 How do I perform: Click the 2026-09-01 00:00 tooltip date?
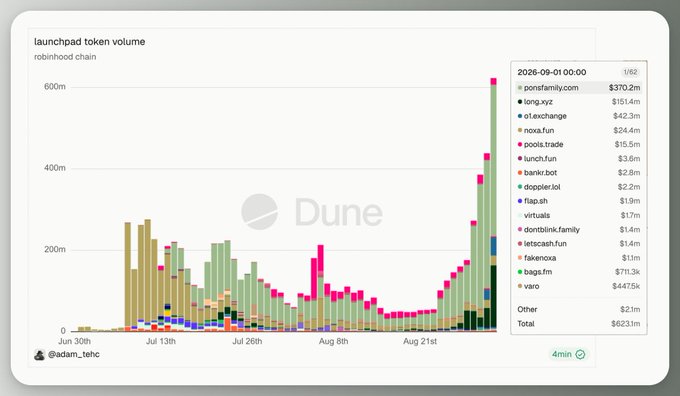(x=552, y=72)
